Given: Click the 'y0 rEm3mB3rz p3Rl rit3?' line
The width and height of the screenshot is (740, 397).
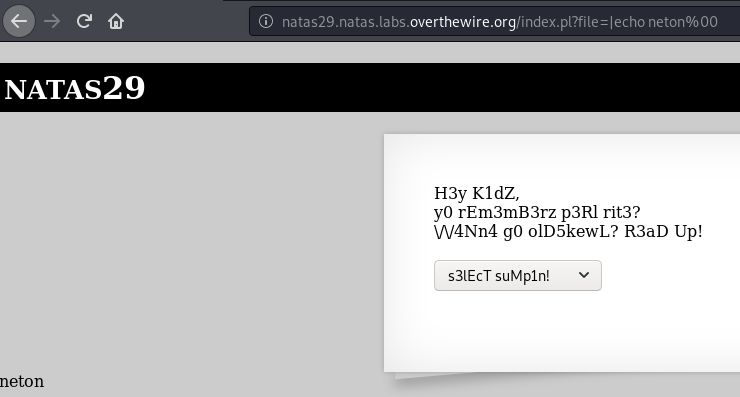Looking at the screenshot, I should 537,212.
